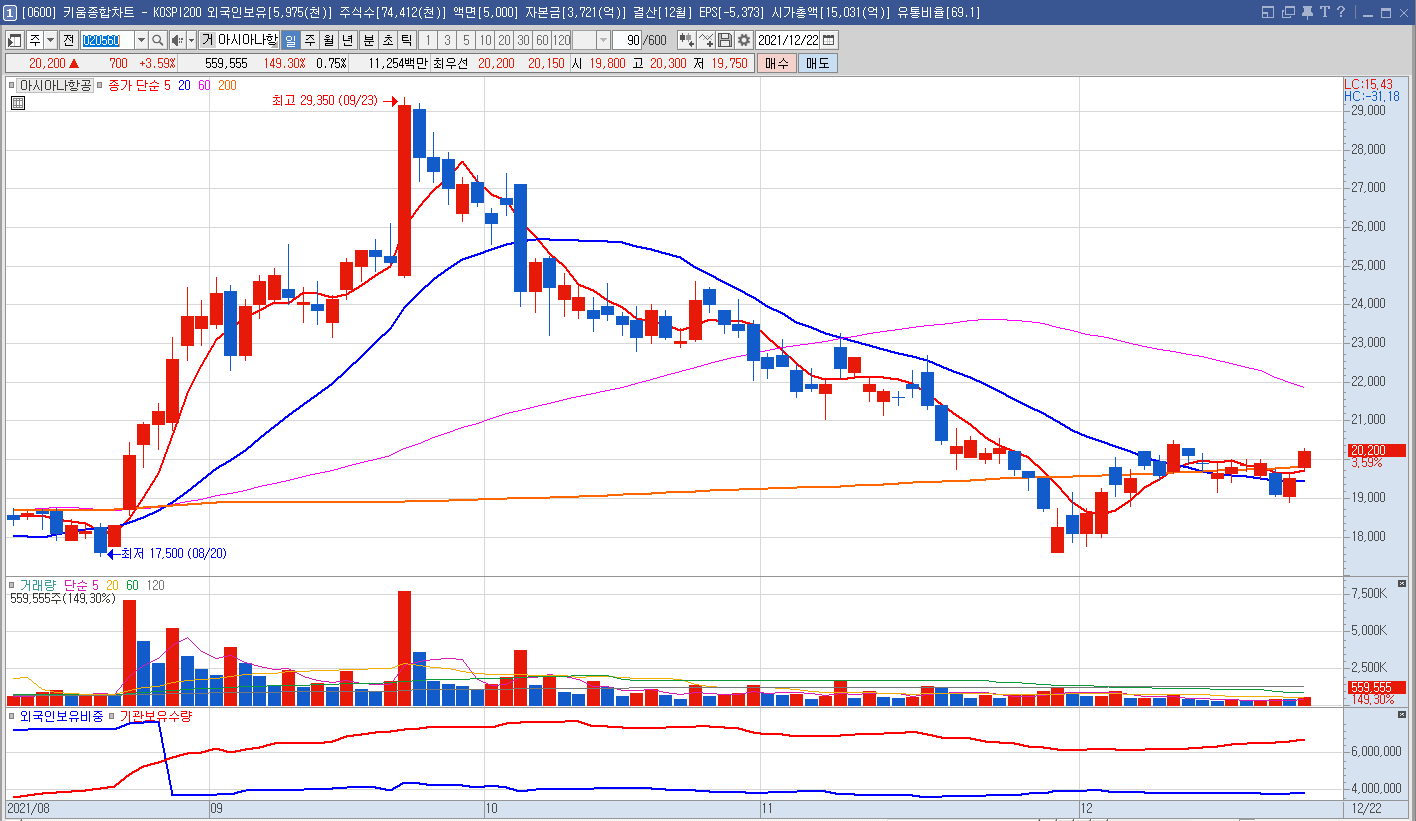This screenshot has width=1416, height=821.
Task: Open chart settings gear icon
Action: click(744, 40)
